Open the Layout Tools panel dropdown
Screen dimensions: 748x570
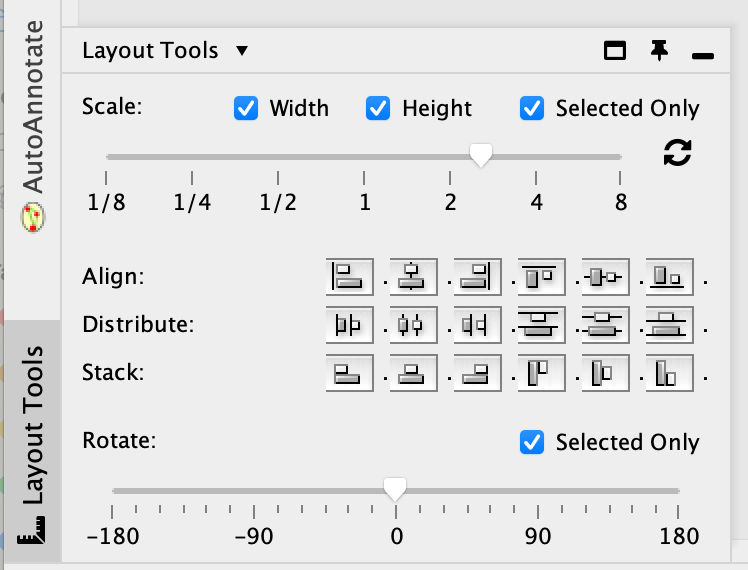241,51
